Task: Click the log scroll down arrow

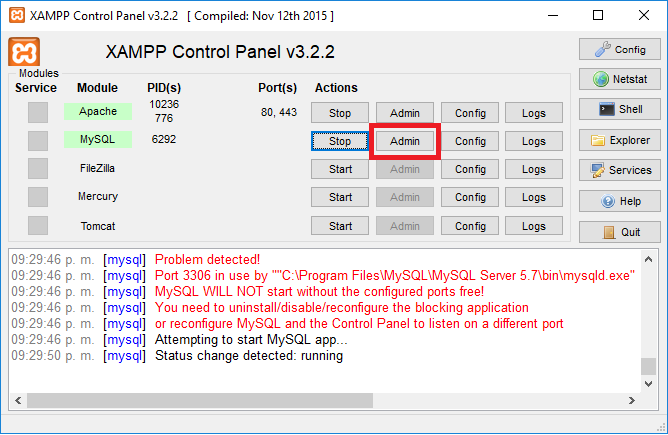Action: [648, 384]
